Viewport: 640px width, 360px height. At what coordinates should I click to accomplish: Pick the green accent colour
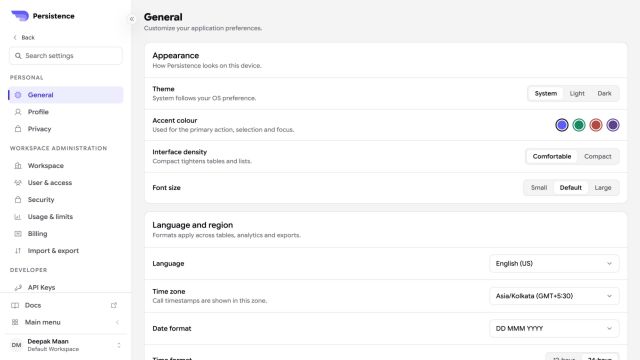(x=579, y=125)
